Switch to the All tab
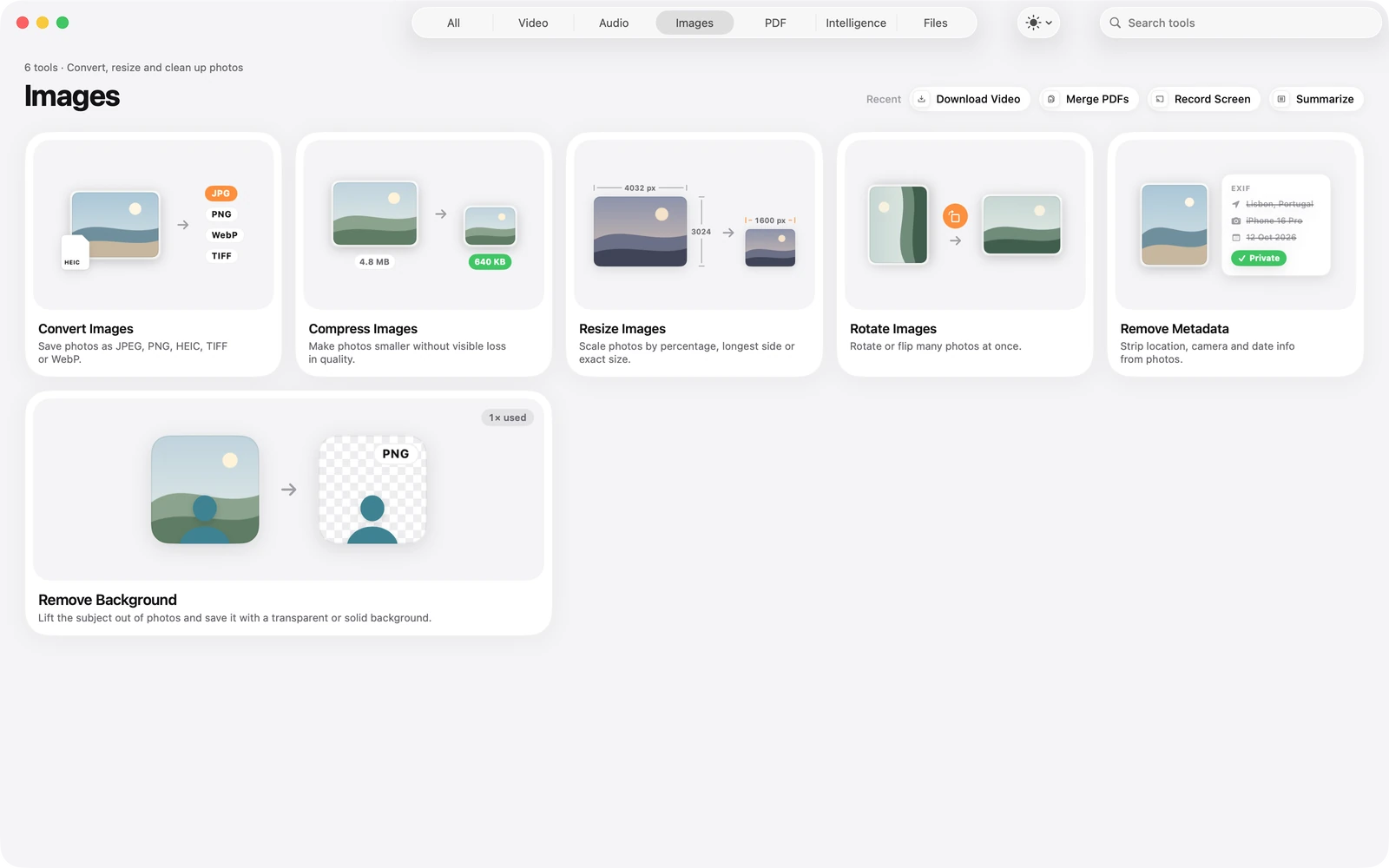 (453, 23)
